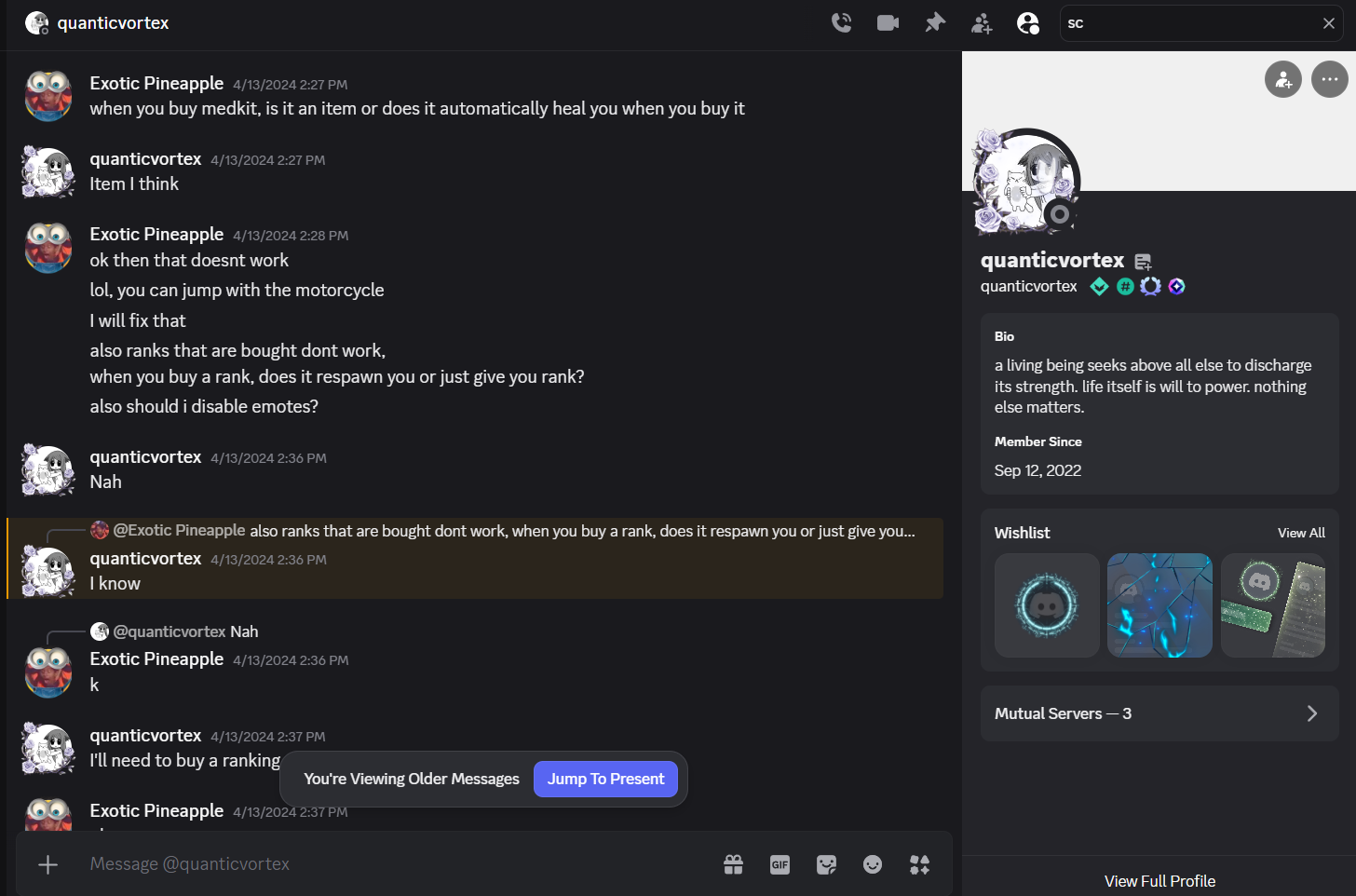Clear the search field text
1356x896 pixels.
click(x=1329, y=23)
